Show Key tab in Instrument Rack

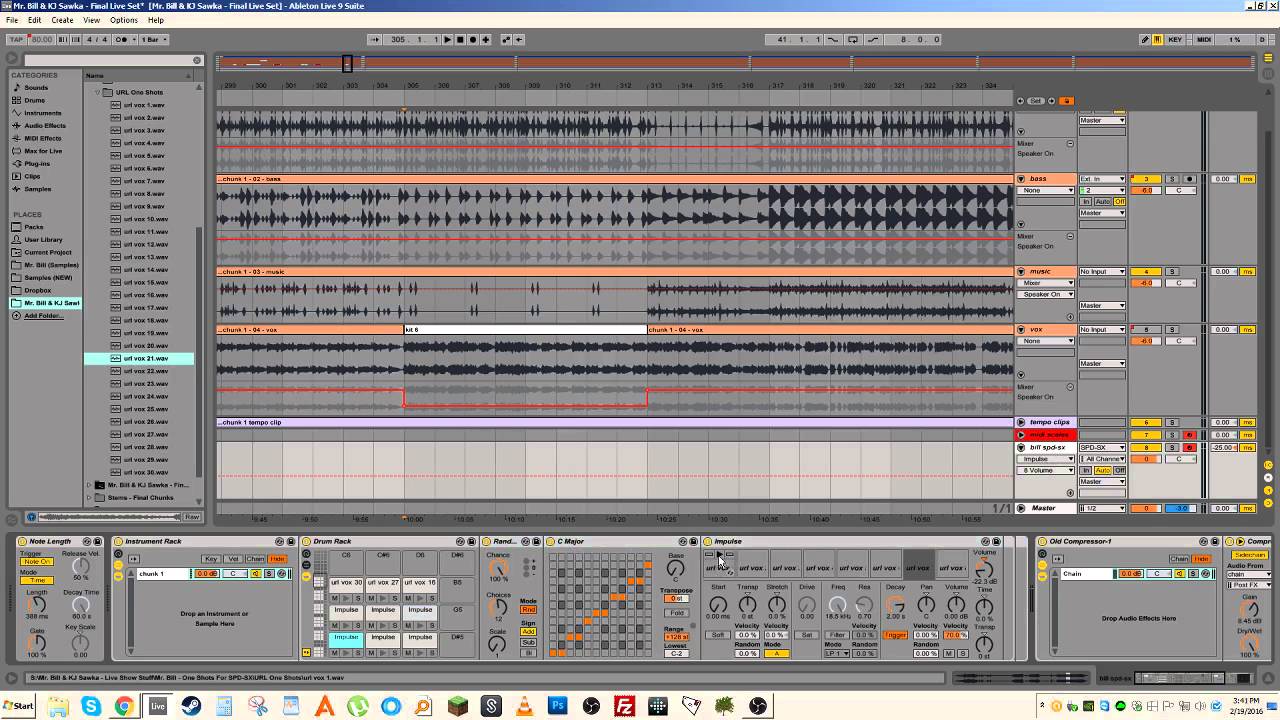pyautogui.click(x=211, y=559)
